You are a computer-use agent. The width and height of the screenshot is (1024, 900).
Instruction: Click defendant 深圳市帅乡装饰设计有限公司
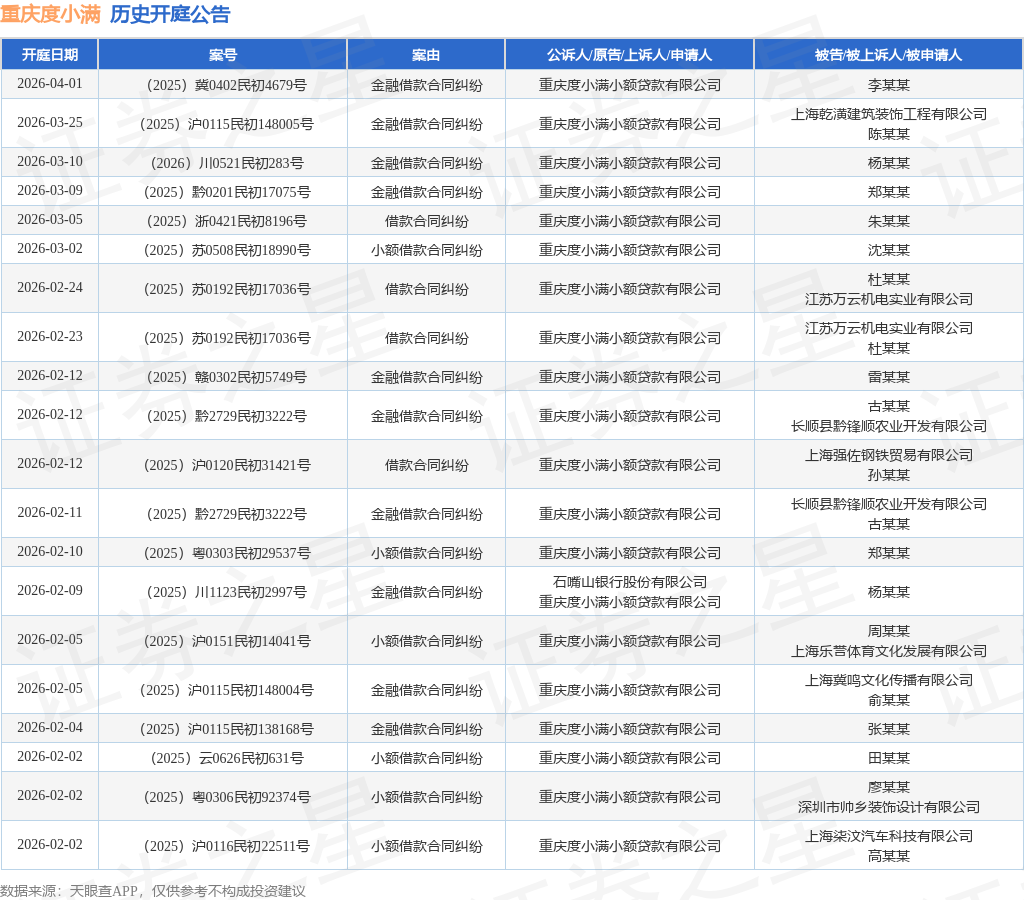(x=888, y=807)
